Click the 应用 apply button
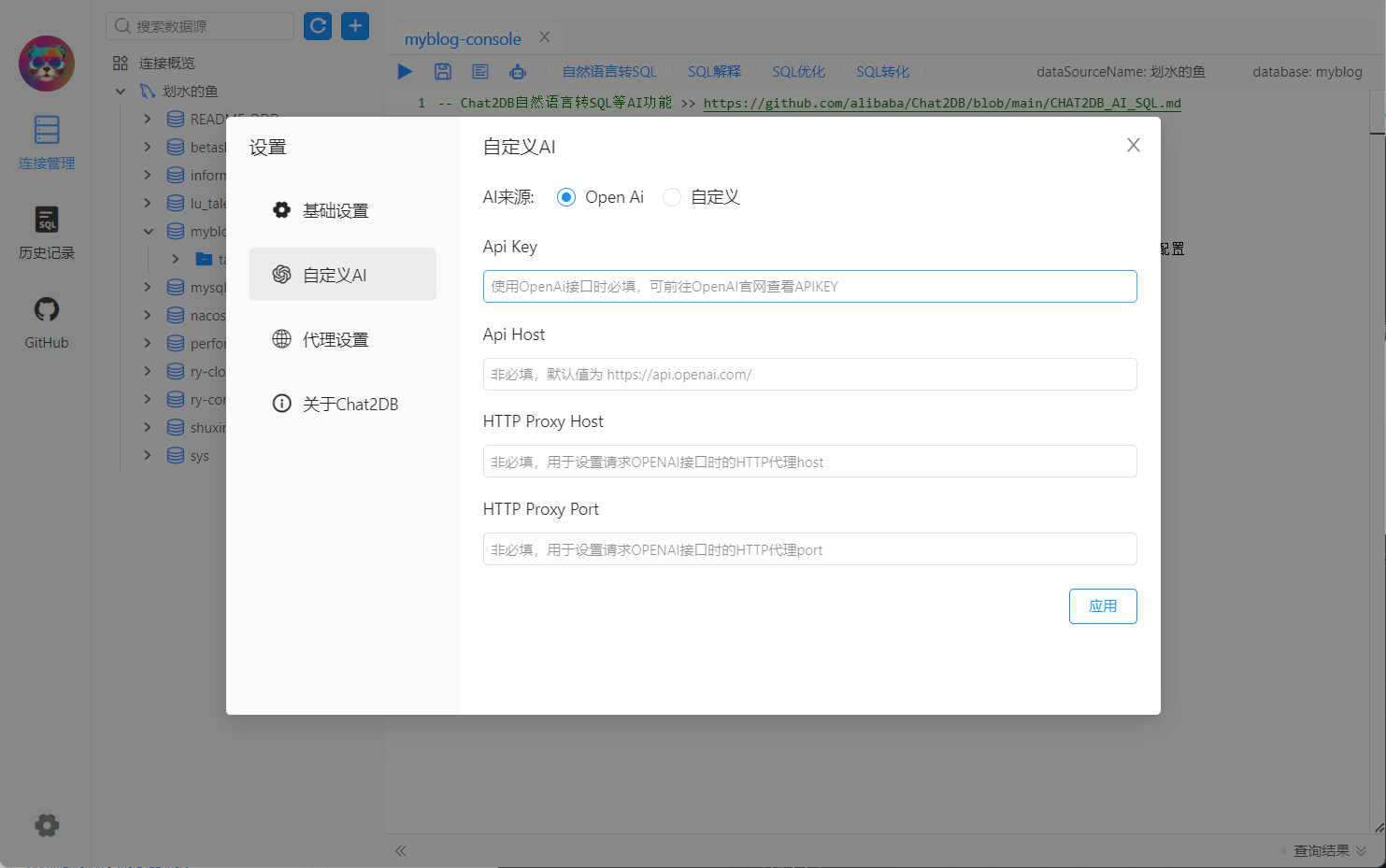Viewport: 1386px width, 868px height. (1103, 606)
